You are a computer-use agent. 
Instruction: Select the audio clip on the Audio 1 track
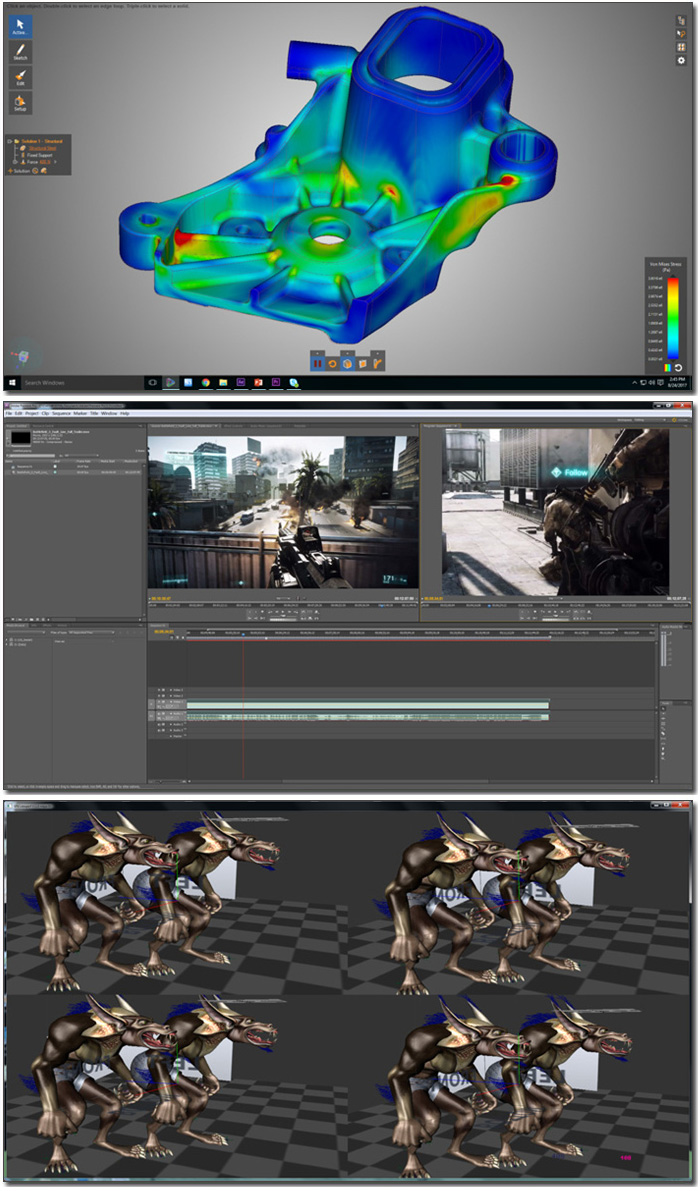[x=367, y=716]
